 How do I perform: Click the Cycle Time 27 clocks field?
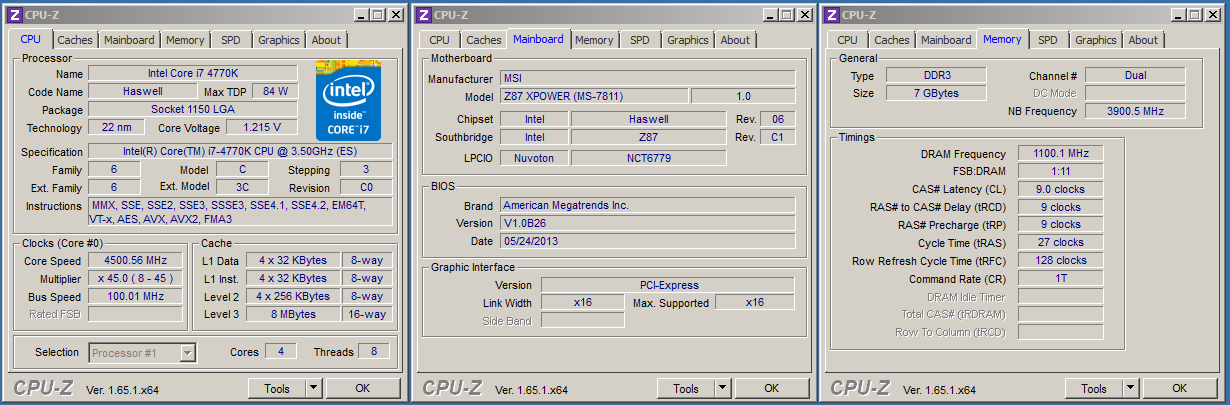click(x=1061, y=243)
